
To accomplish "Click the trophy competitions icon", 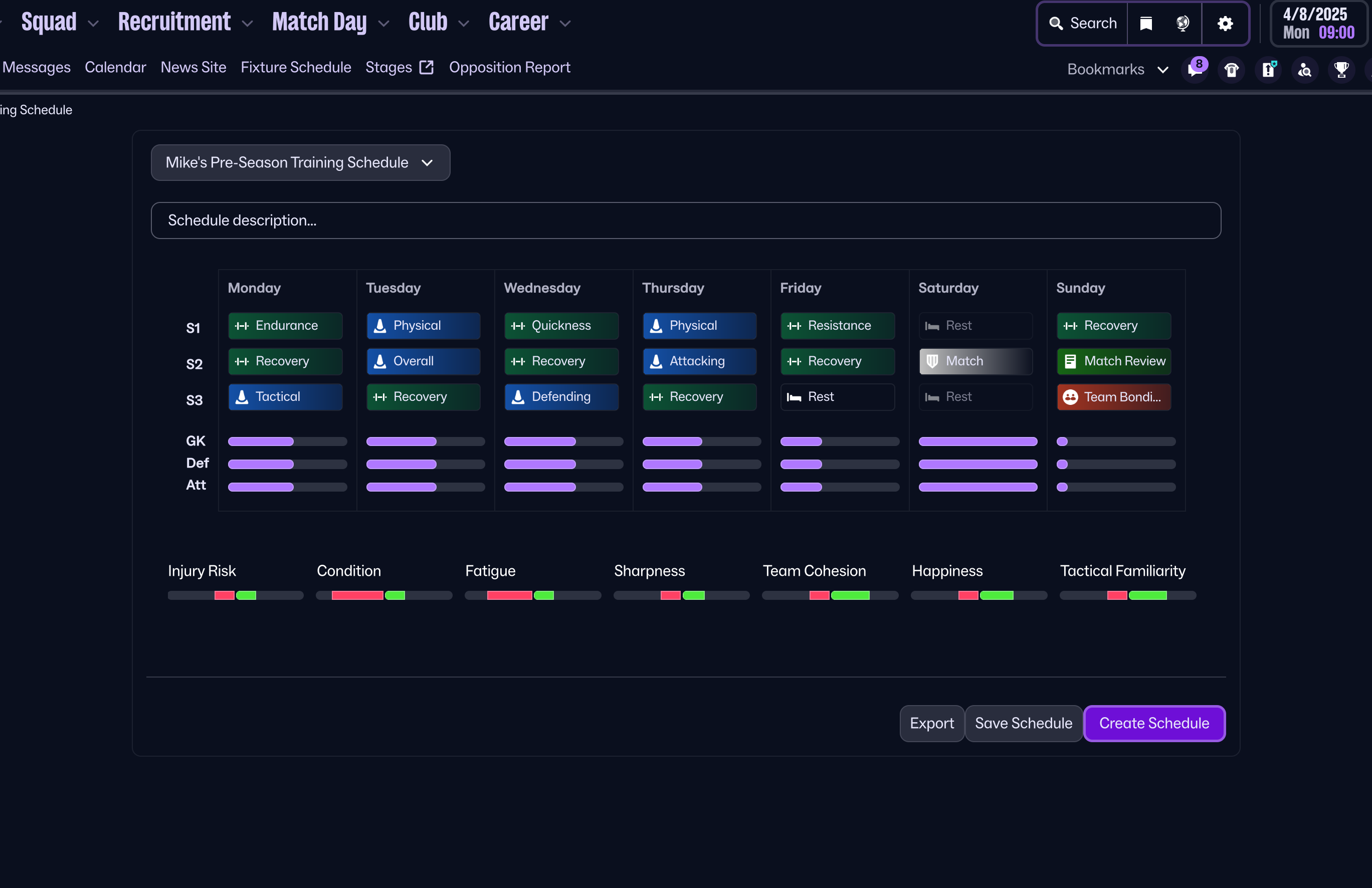I will (1341, 70).
